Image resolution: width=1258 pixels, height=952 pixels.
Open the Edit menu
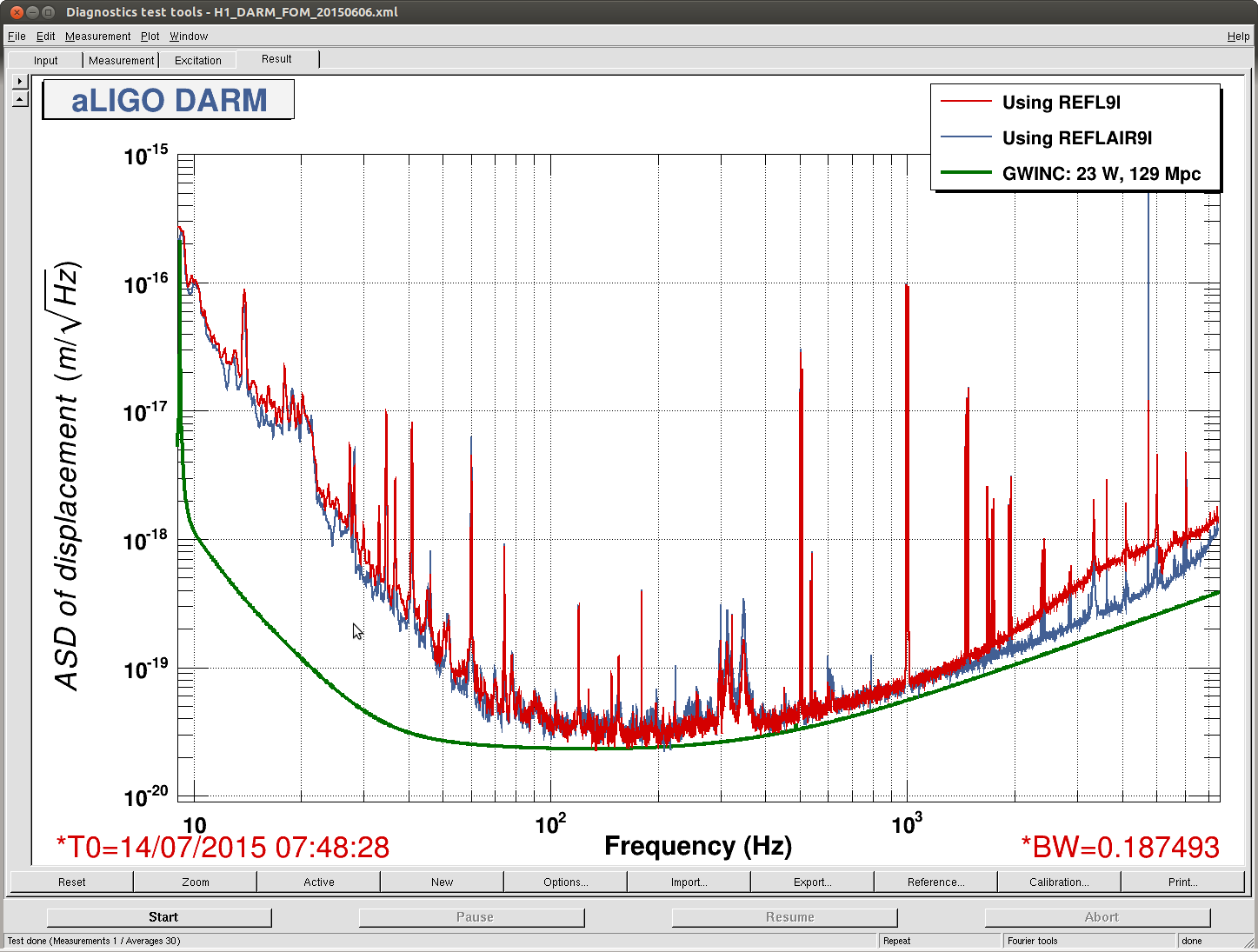click(45, 37)
